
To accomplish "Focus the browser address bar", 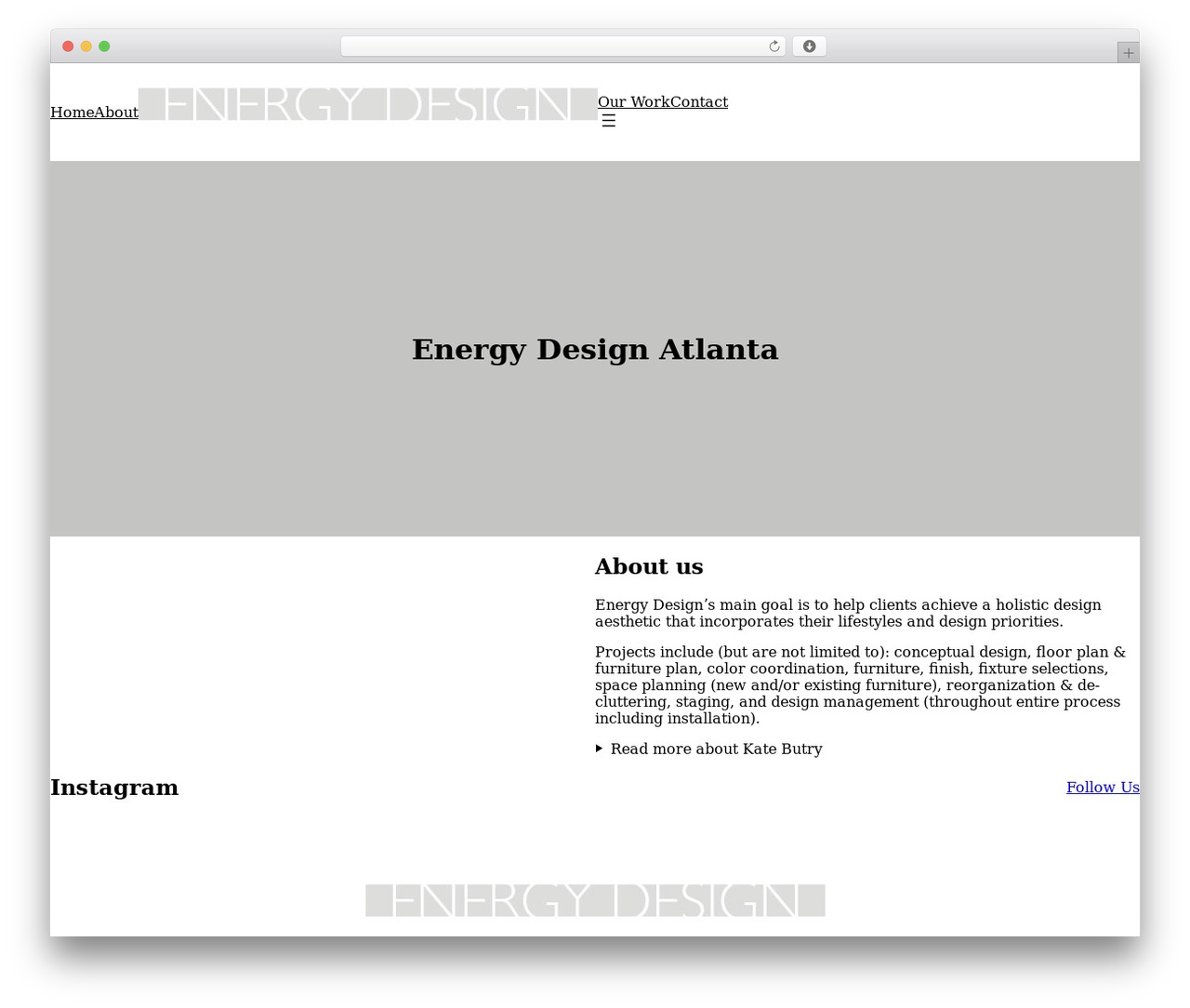I will 562,46.
